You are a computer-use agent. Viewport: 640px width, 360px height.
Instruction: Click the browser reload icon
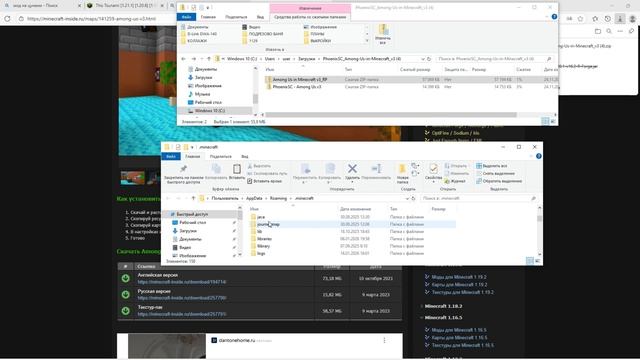coord(7,19)
